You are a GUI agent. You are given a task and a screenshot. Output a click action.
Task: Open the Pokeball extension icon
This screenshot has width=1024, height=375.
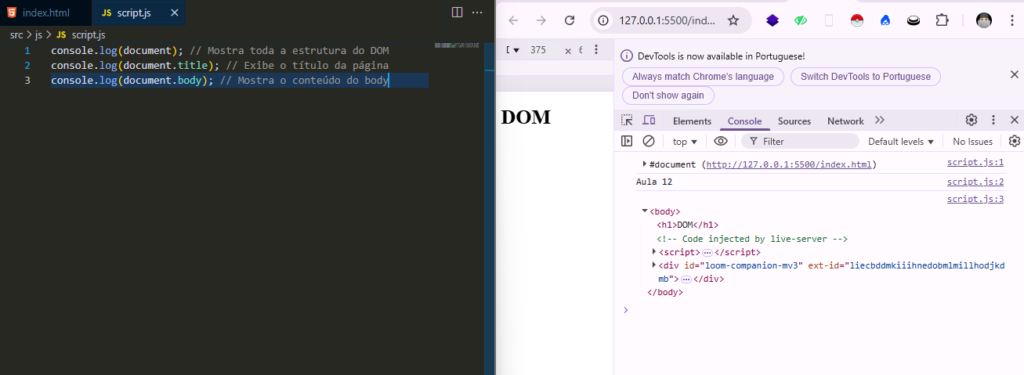tap(857, 20)
